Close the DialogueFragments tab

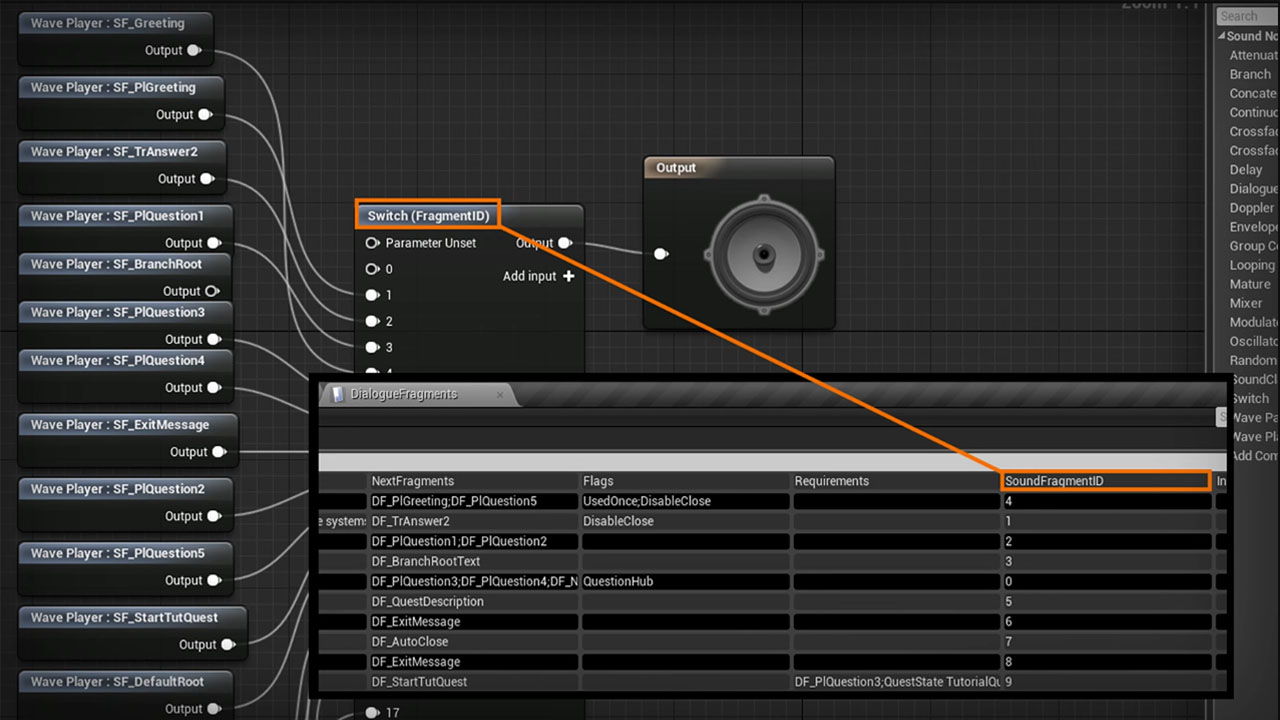501,394
